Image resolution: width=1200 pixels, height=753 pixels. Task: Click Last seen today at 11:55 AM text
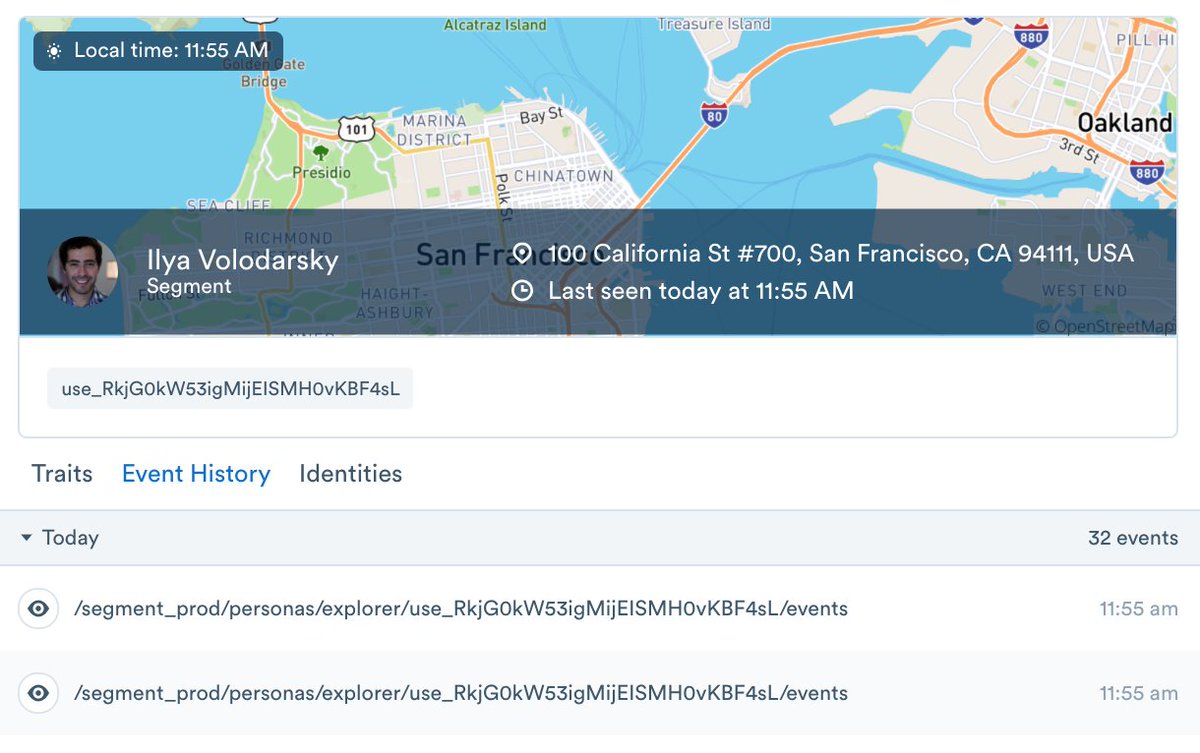click(701, 291)
